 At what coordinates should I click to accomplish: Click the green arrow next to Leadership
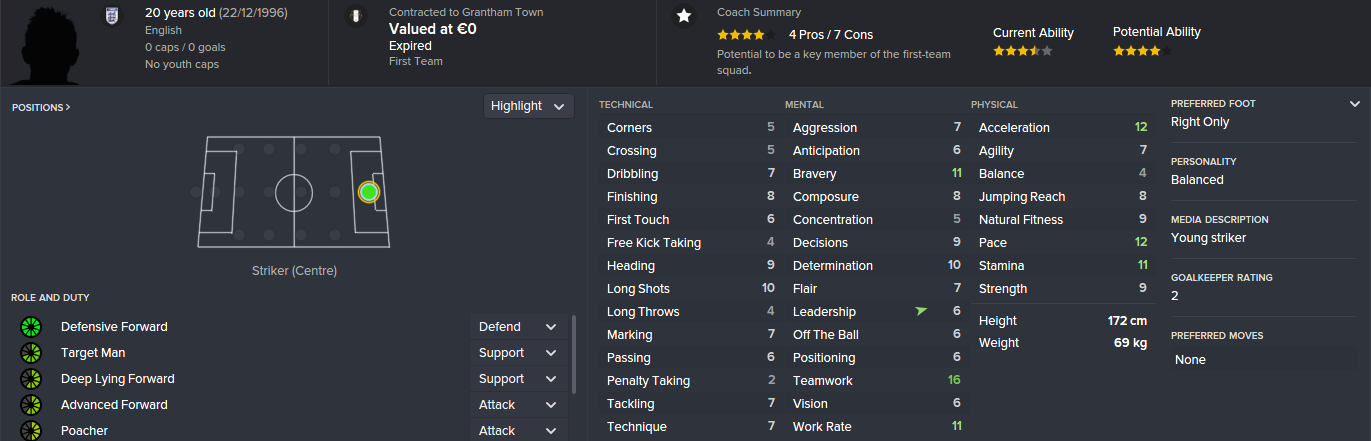click(x=920, y=312)
